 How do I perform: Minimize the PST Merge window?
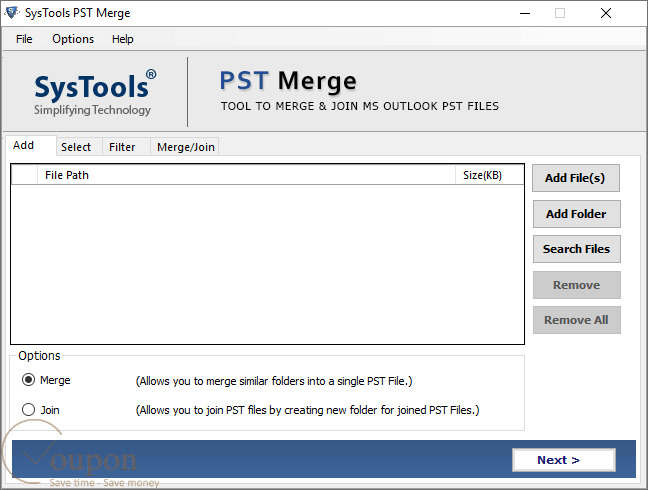525,13
